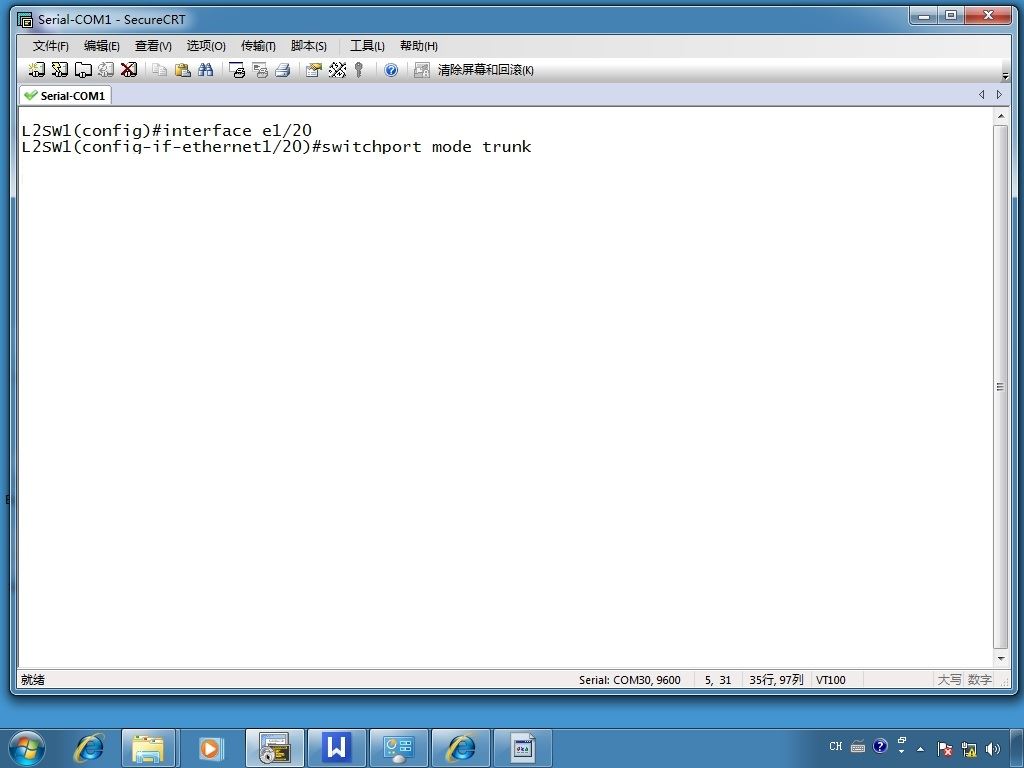Click the 就绪 status text
The image size is (1024, 768).
click(33, 680)
